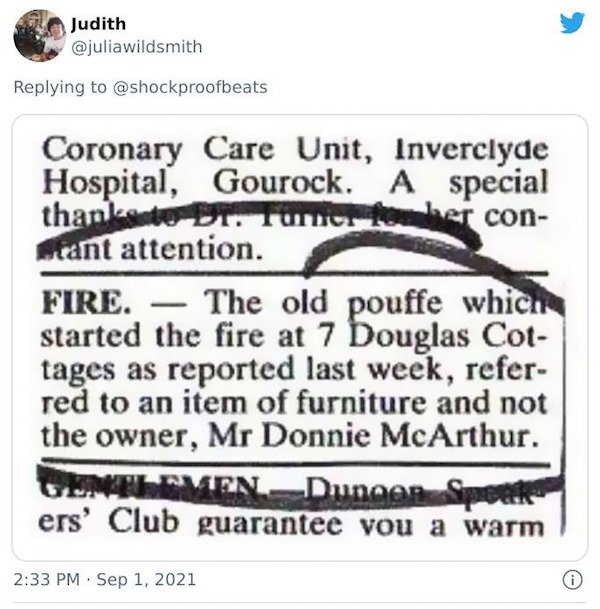The width and height of the screenshot is (600, 609).
Task: Click the Coronary Care Unit text line
Action: 295,151
